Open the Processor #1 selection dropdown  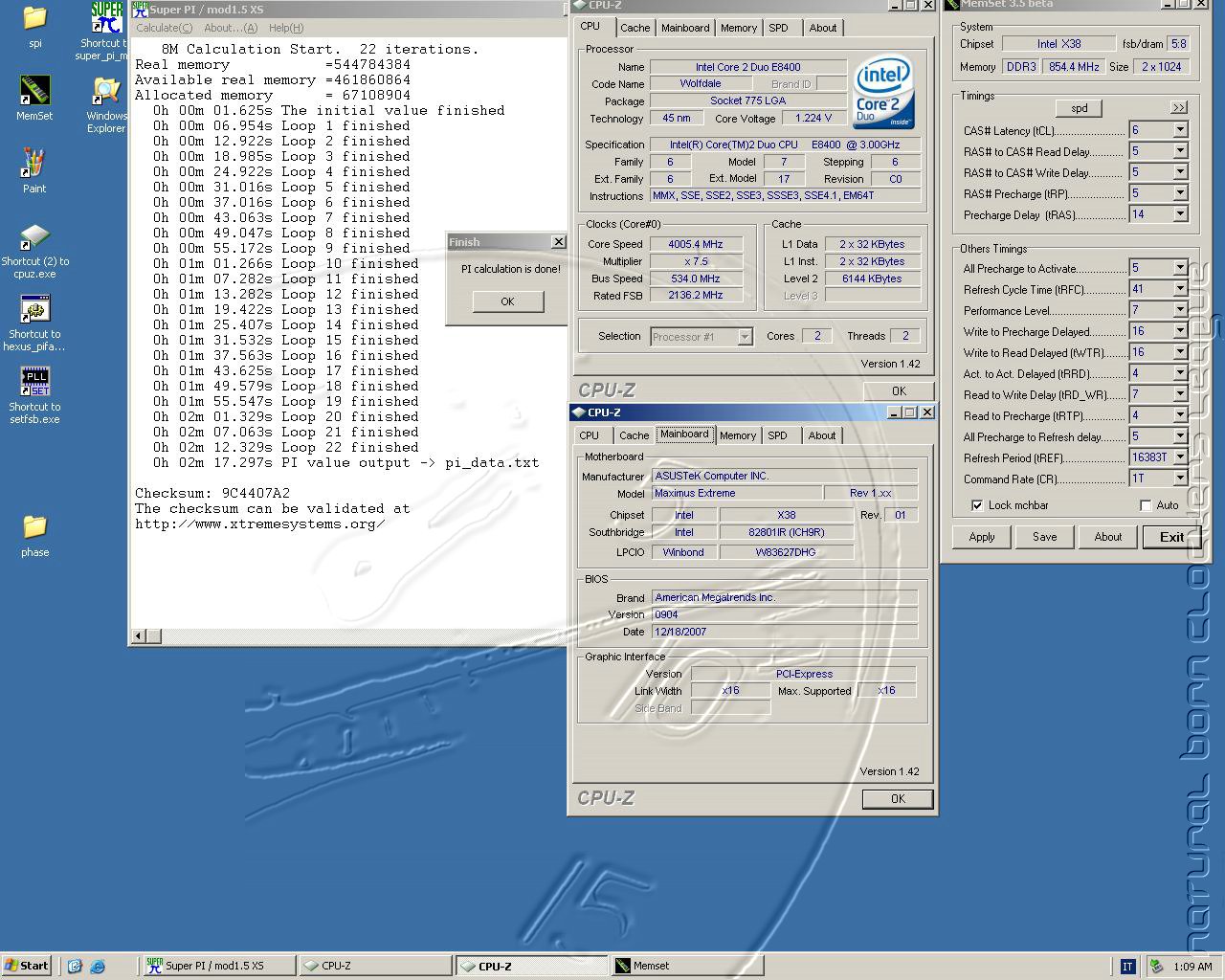tap(744, 337)
